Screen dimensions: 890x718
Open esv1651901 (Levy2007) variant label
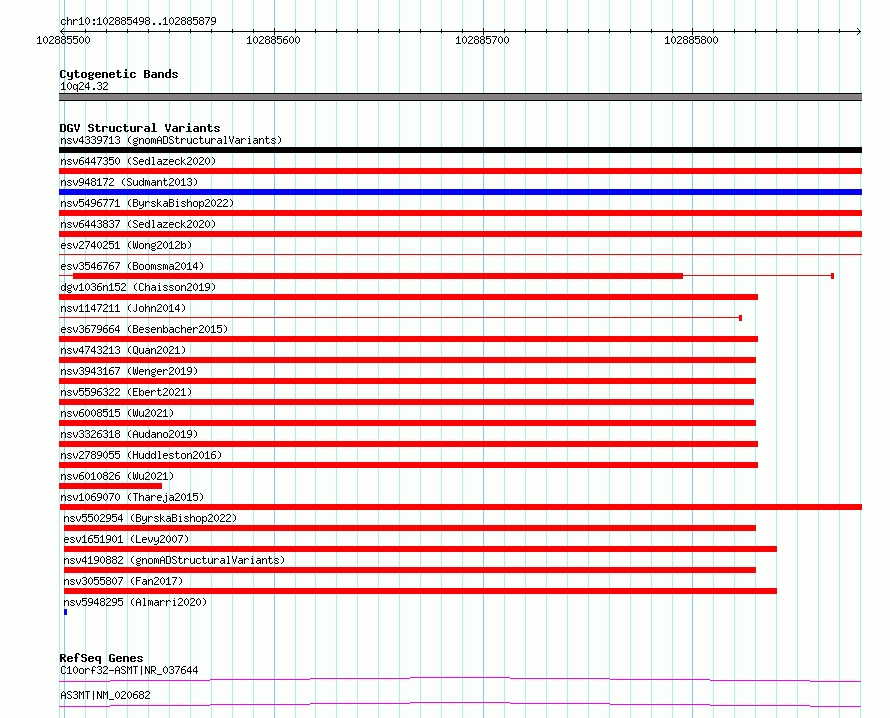tap(126, 539)
